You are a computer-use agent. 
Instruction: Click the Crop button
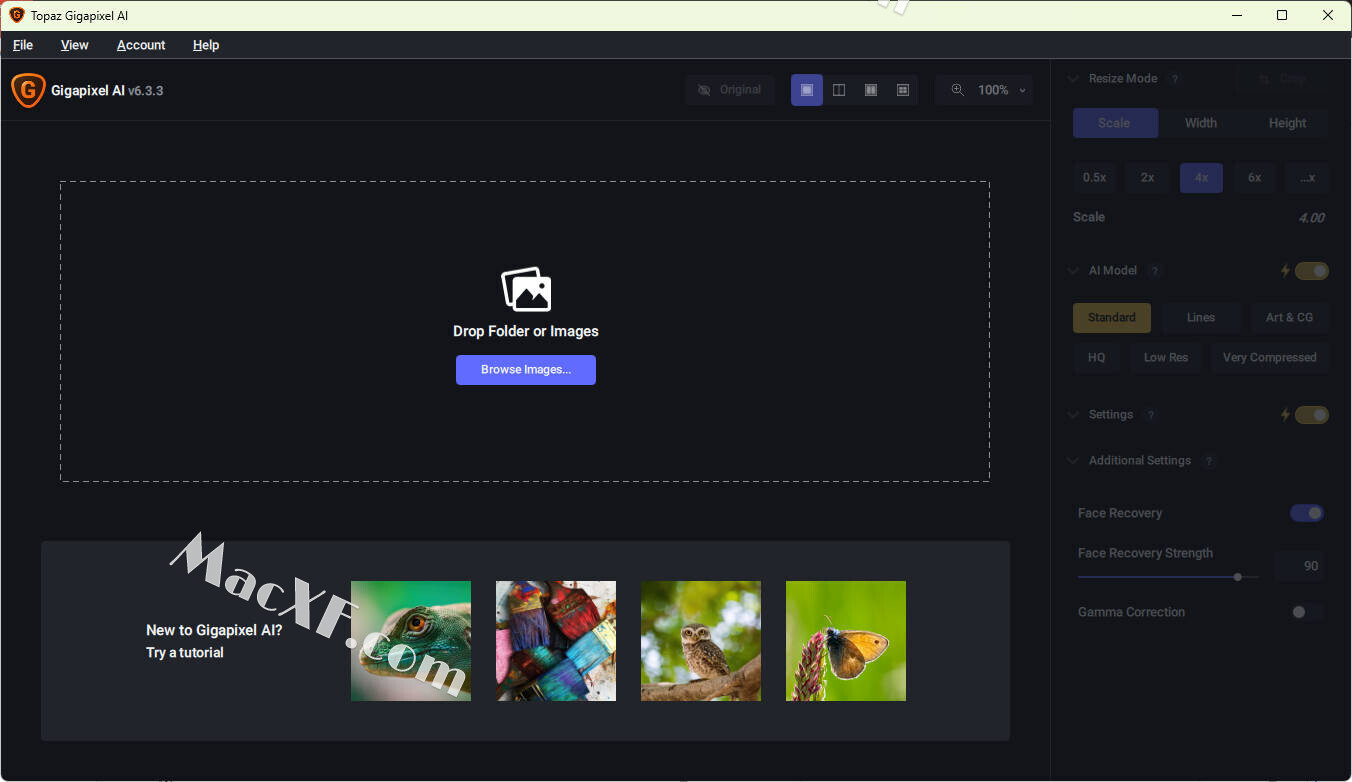(1282, 79)
